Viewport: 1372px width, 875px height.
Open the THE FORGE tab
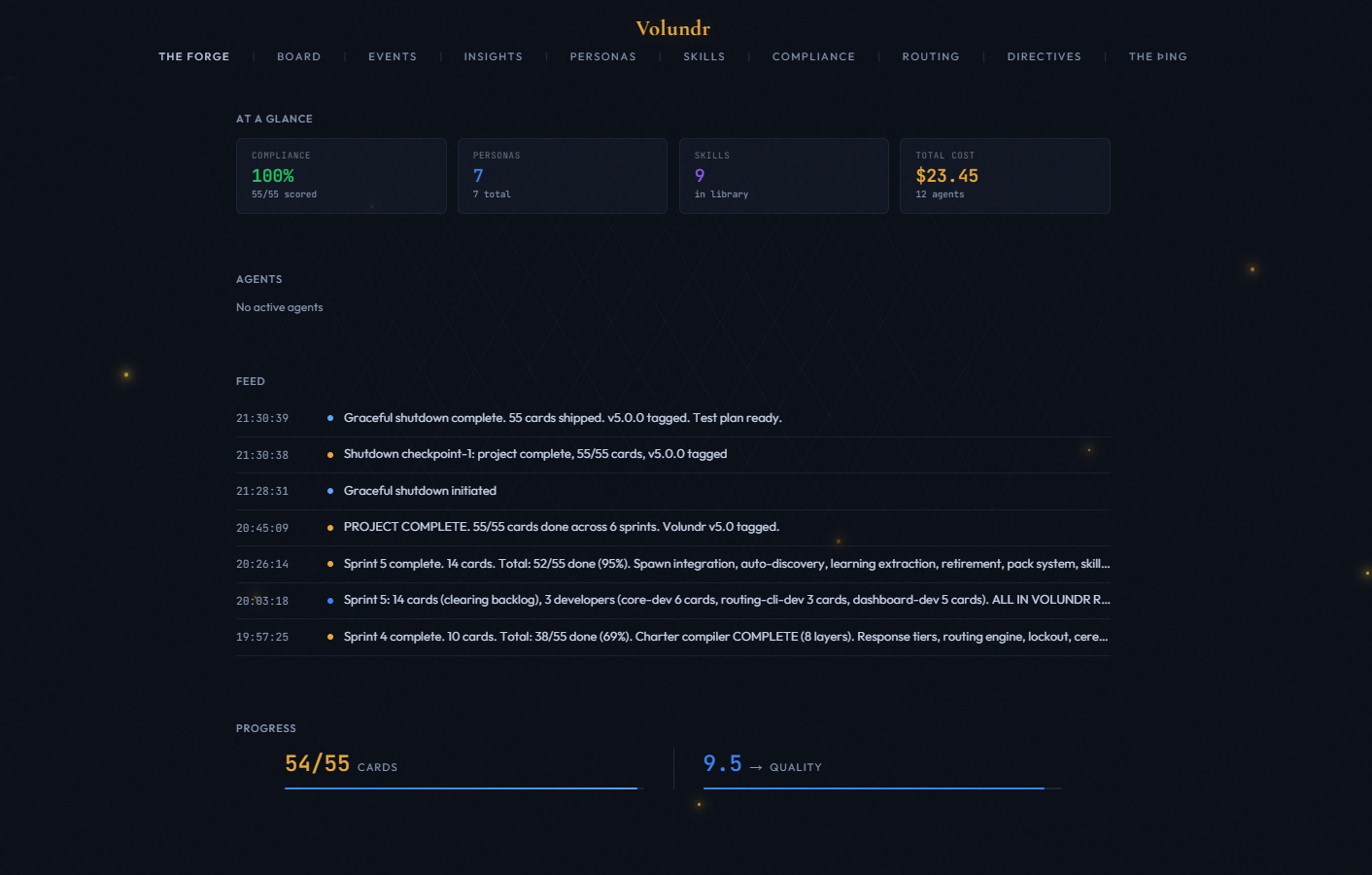[193, 56]
